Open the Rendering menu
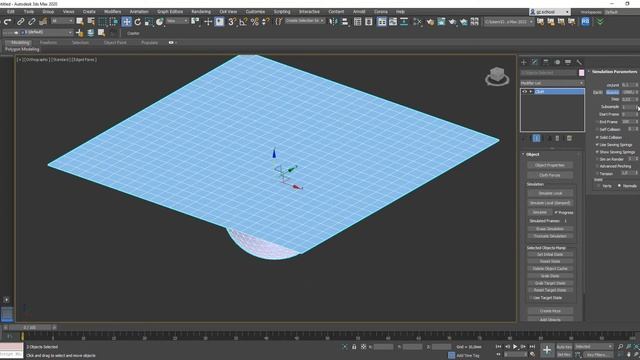Image resolution: width=640 pixels, height=360 pixels. pos(201,12)
